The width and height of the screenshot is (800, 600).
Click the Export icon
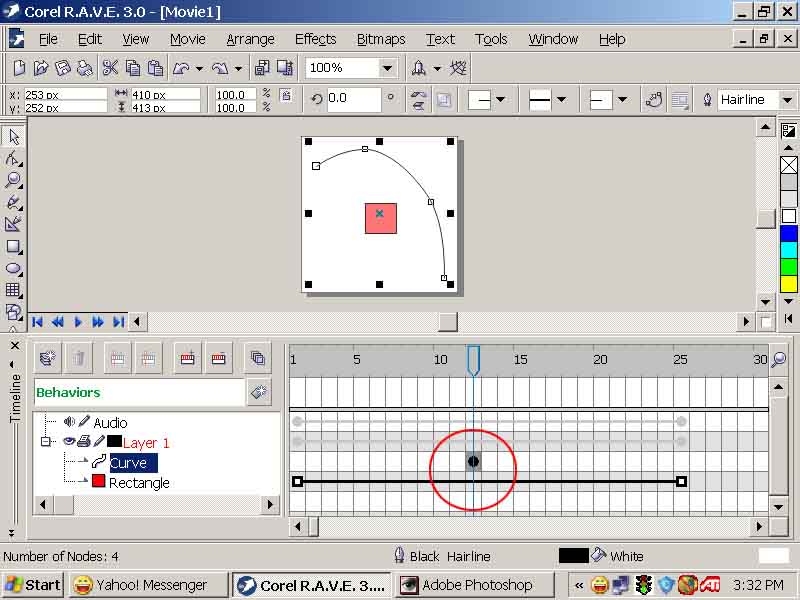[x=285, y=68]
